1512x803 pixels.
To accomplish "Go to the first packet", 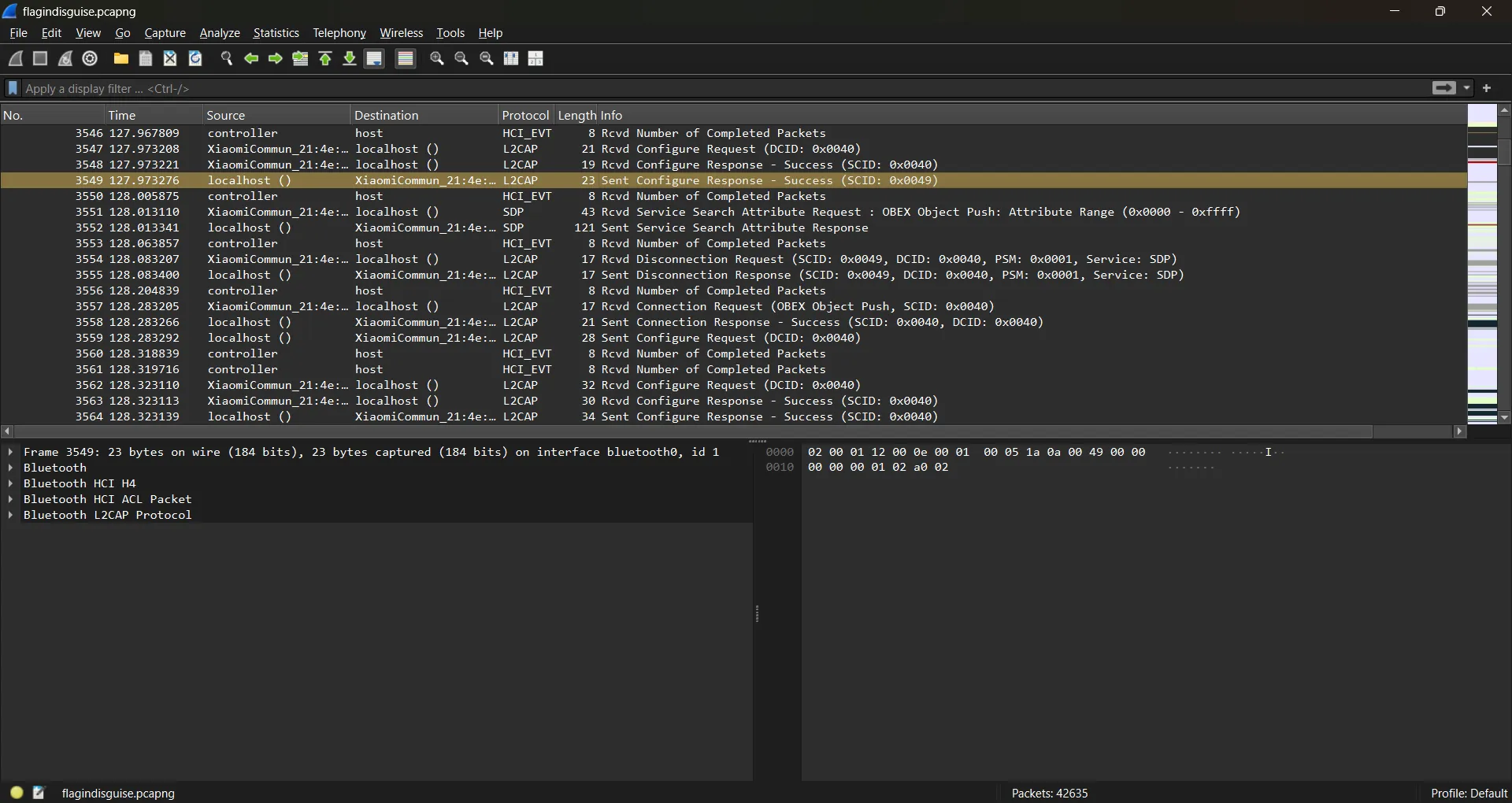I will (325, 58).
